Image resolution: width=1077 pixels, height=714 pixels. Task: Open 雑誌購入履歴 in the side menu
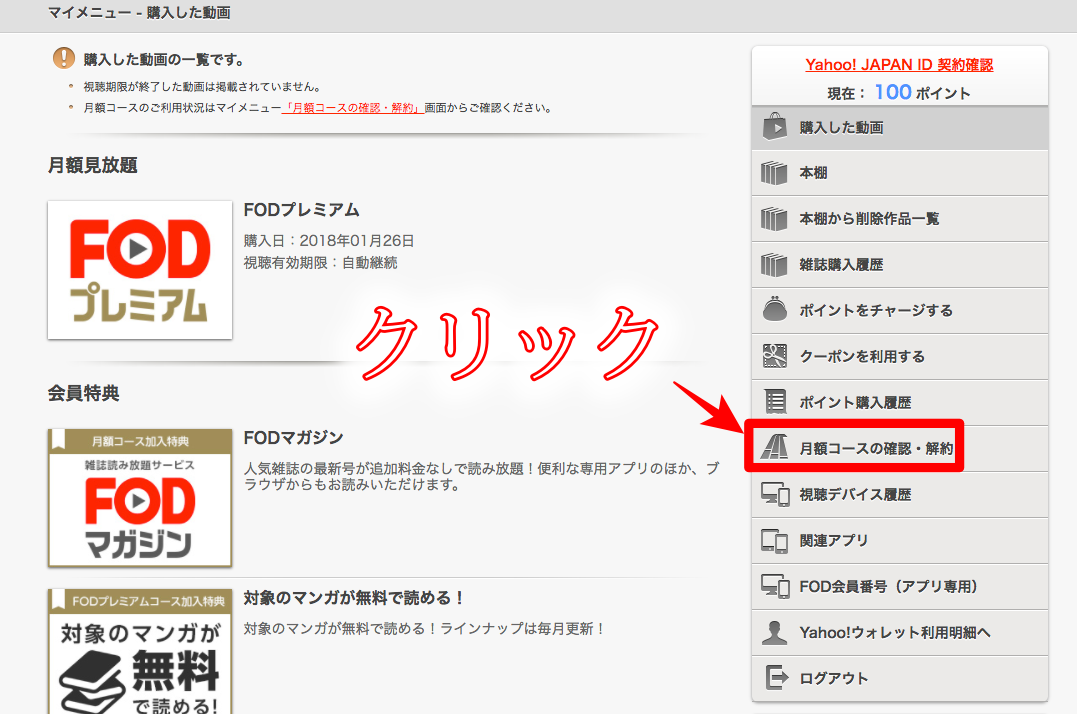point(900,265)
